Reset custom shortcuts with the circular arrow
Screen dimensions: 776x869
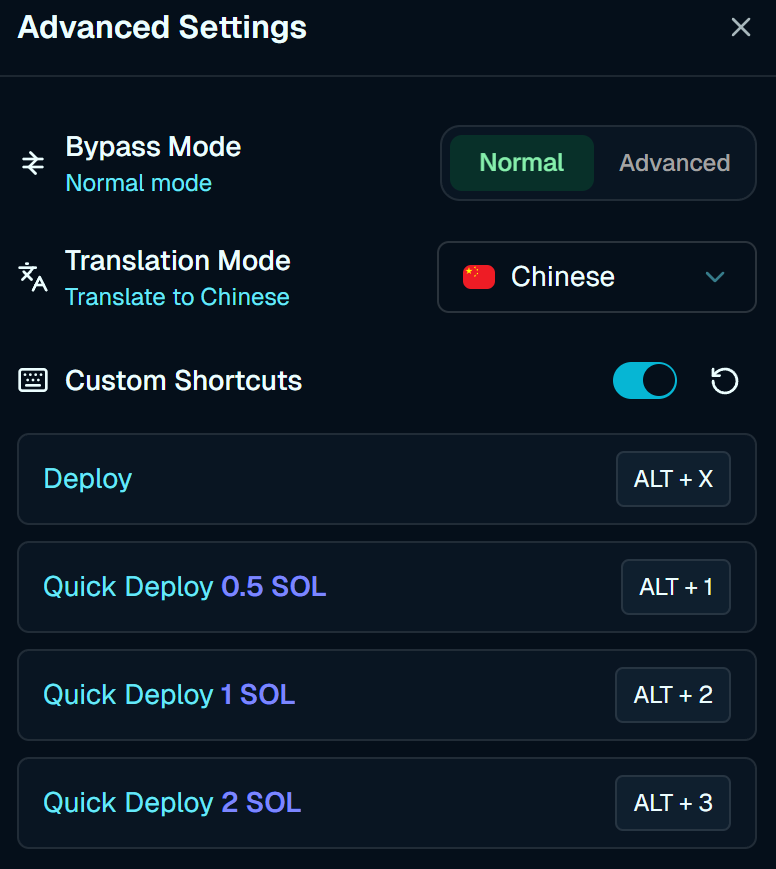pyautogui.click(x=724, y=381)
